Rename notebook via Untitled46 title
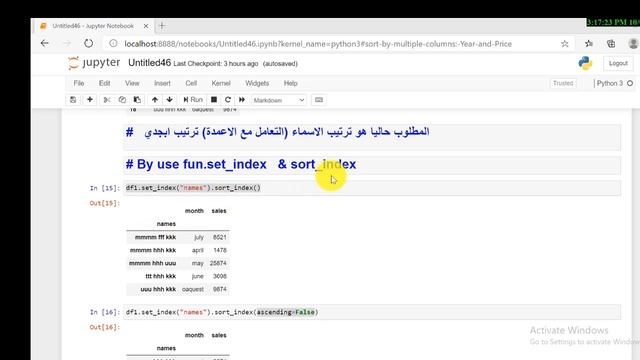This screenshot has width=640, height=360. coord(149,63)
